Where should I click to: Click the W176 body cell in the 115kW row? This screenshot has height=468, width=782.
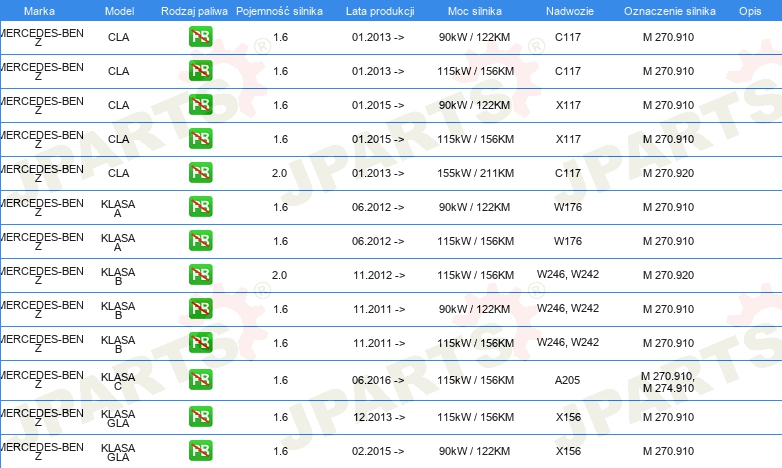pos(568,241)
